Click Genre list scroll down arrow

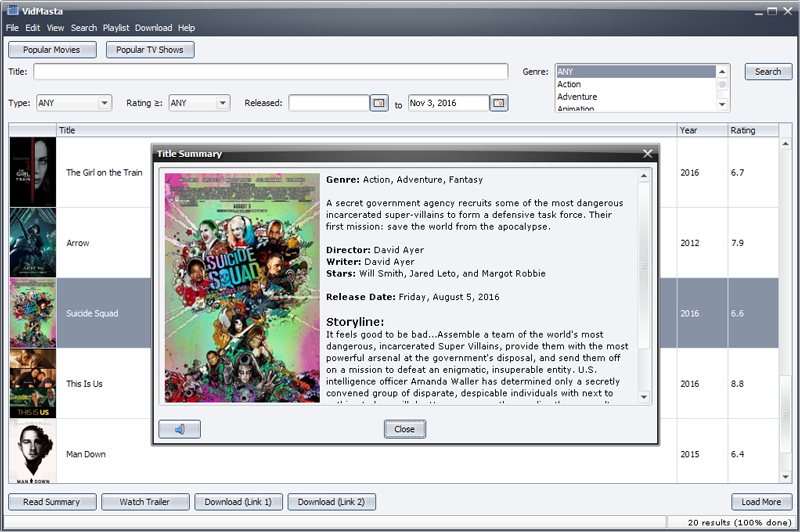tap(722, 105)
